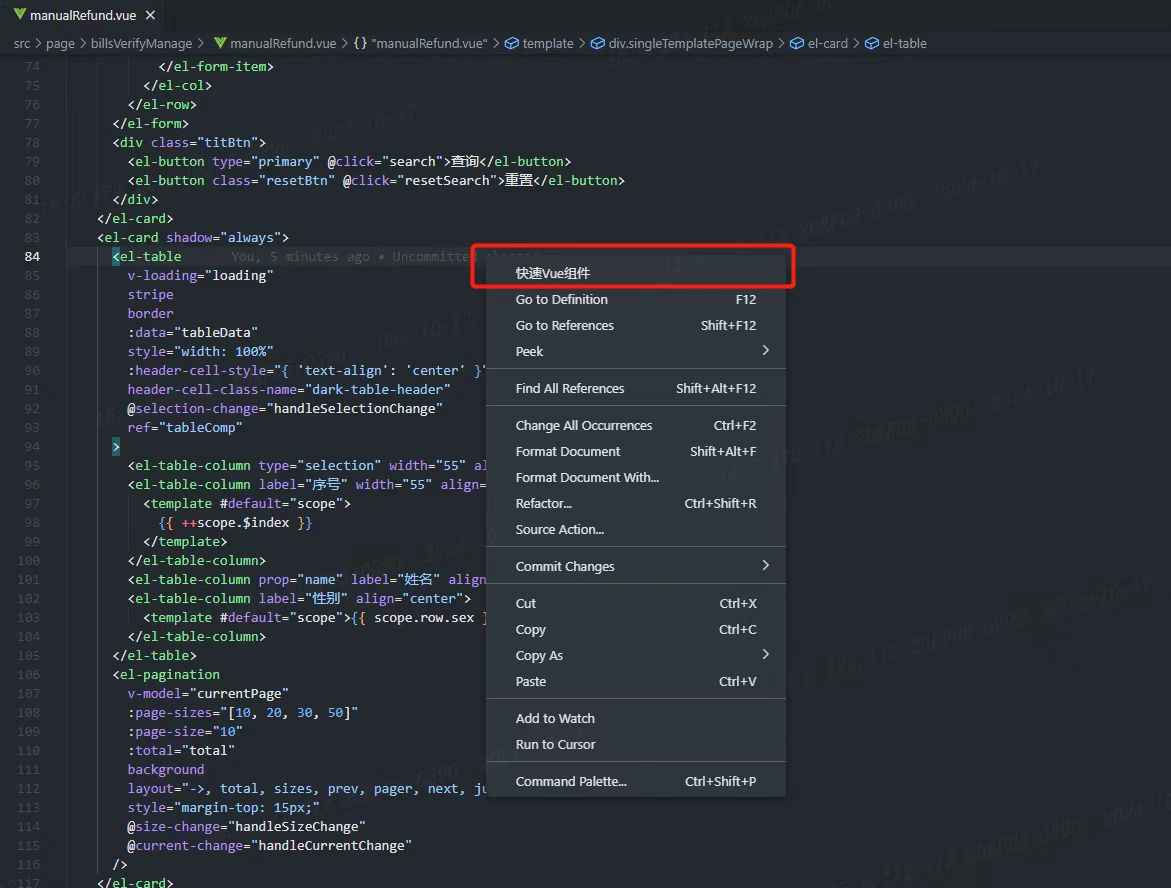Select Run to Cursor
Viewport: 1171px width, 888px height.
point(636,745)
